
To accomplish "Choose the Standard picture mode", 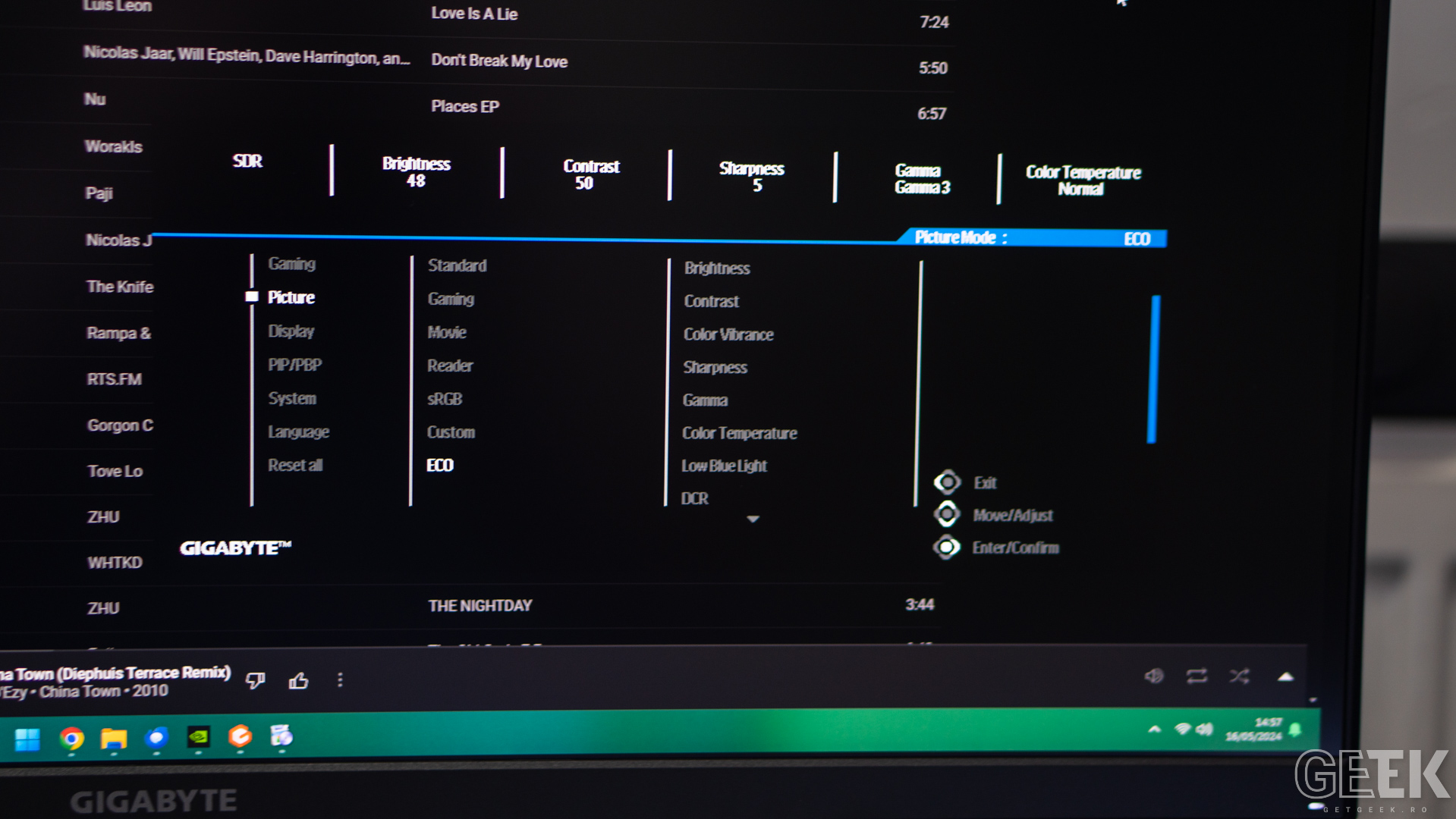I will 457,265.
